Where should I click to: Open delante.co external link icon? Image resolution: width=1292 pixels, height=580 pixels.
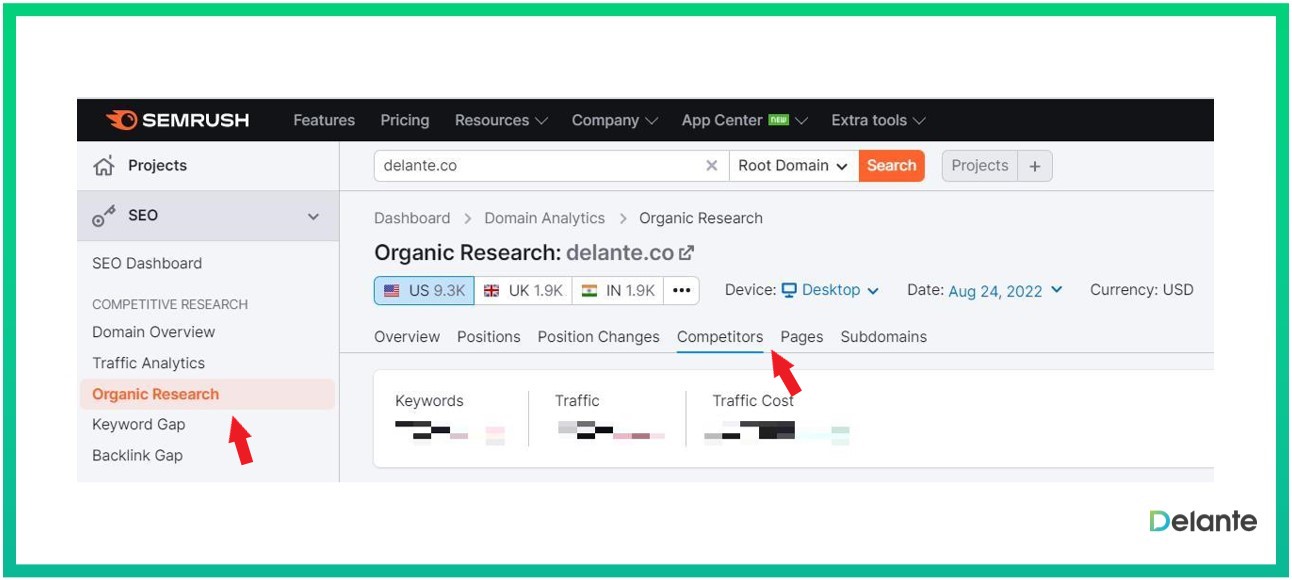click(x=686, y=253)
